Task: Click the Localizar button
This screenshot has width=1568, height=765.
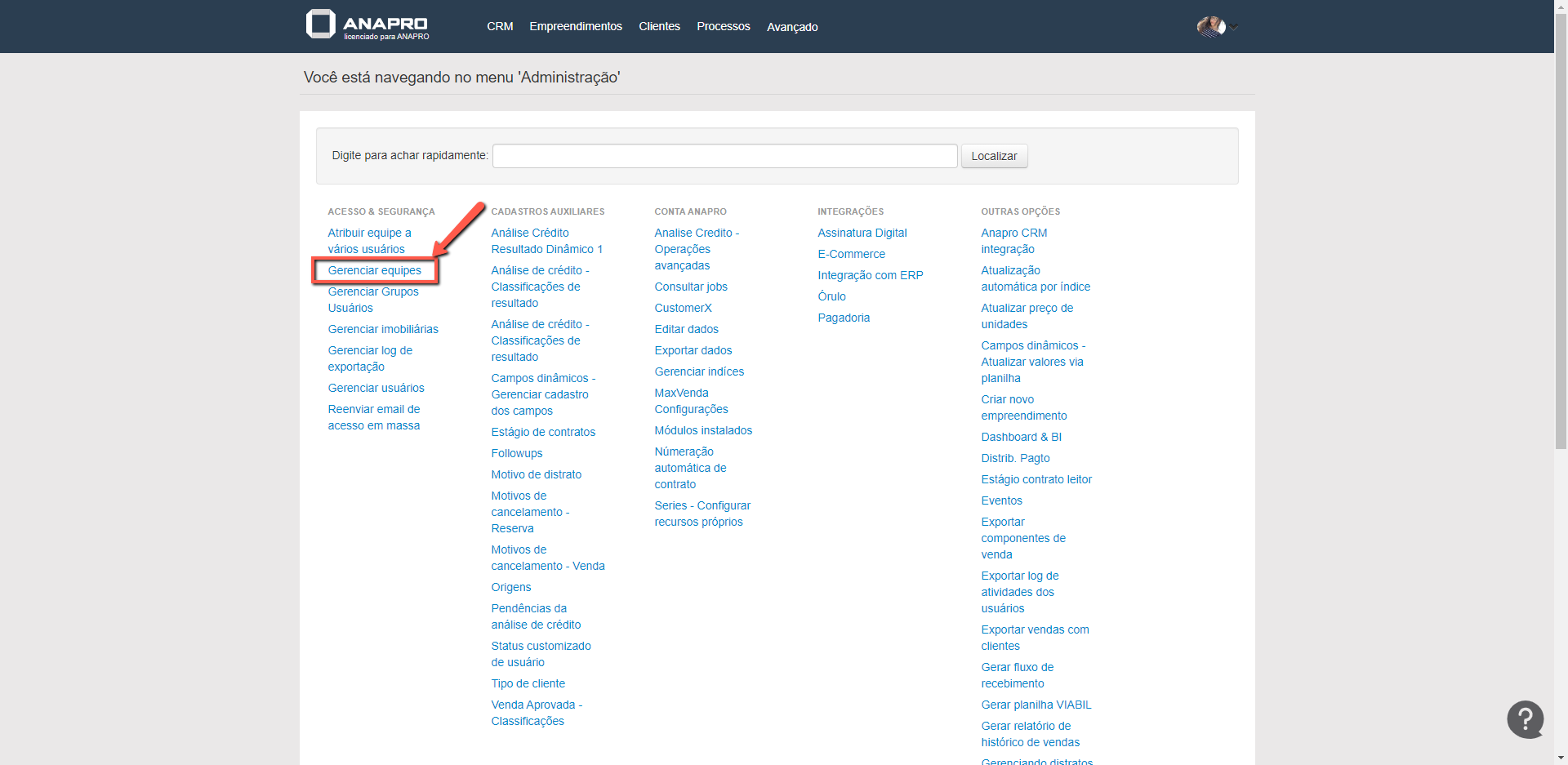Action: point(994,156)
